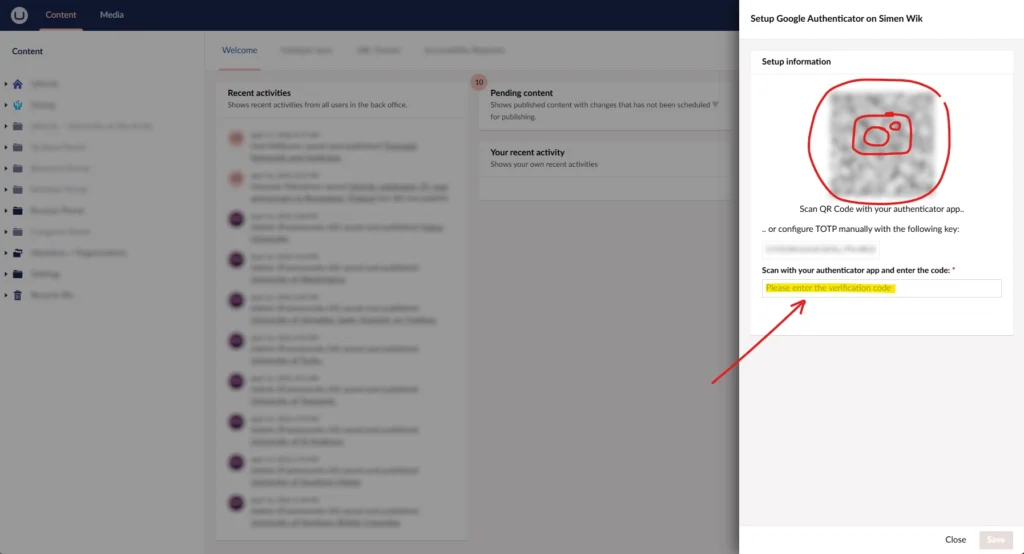This screenshot has height=554, width=1024.
Task: Click the Save button
Action: 995,539
